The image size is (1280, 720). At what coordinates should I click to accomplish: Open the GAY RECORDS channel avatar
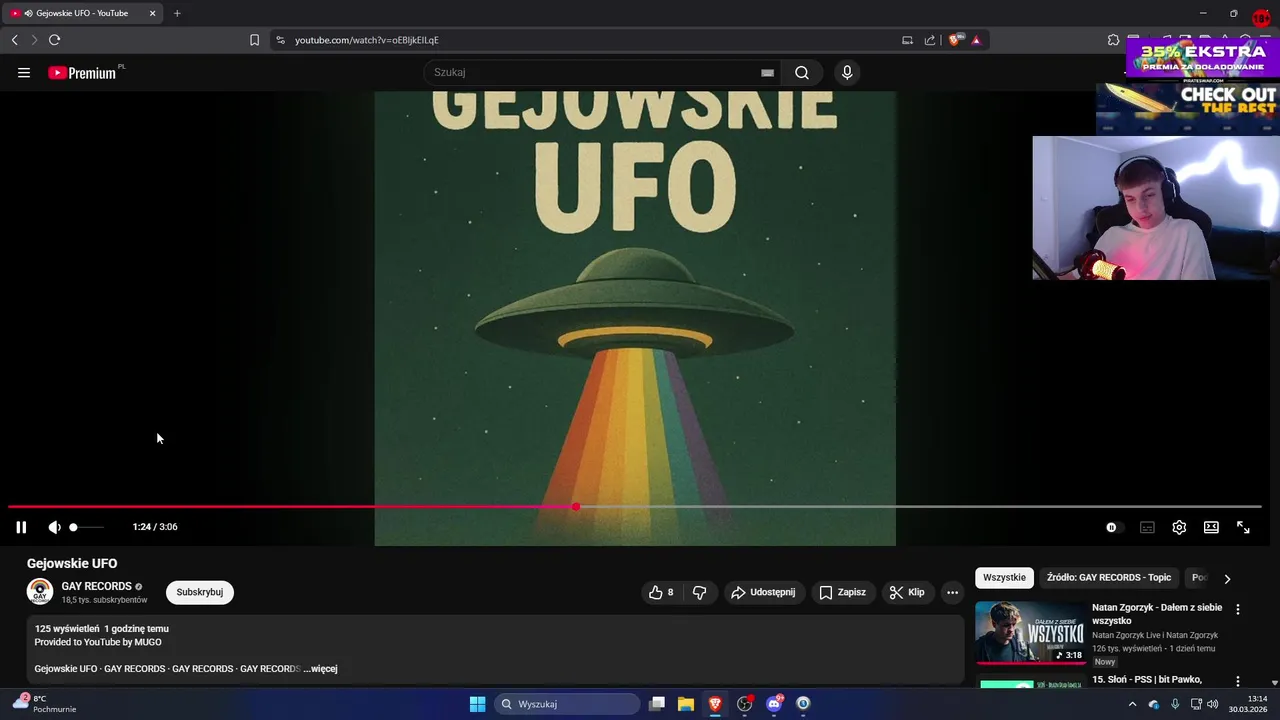click(x=40, y=592)
